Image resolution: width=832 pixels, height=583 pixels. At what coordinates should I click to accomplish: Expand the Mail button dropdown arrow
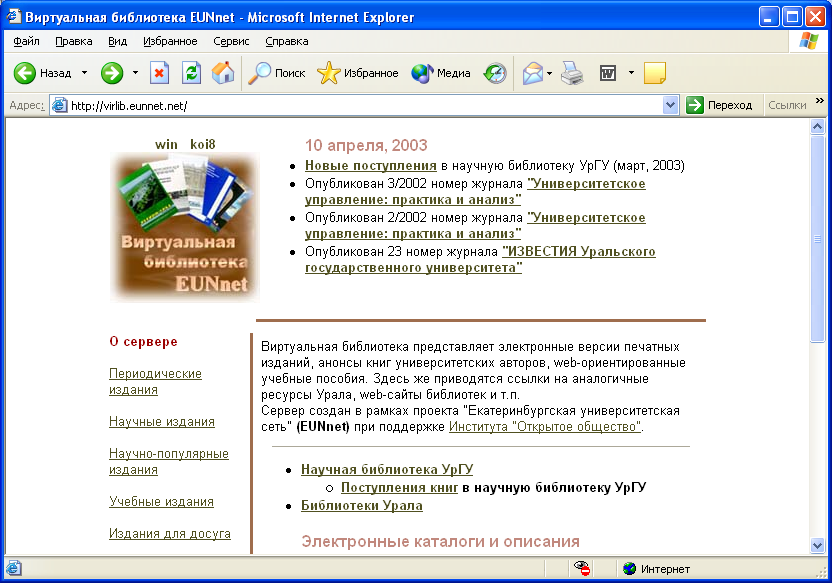[x=549, y=73]
